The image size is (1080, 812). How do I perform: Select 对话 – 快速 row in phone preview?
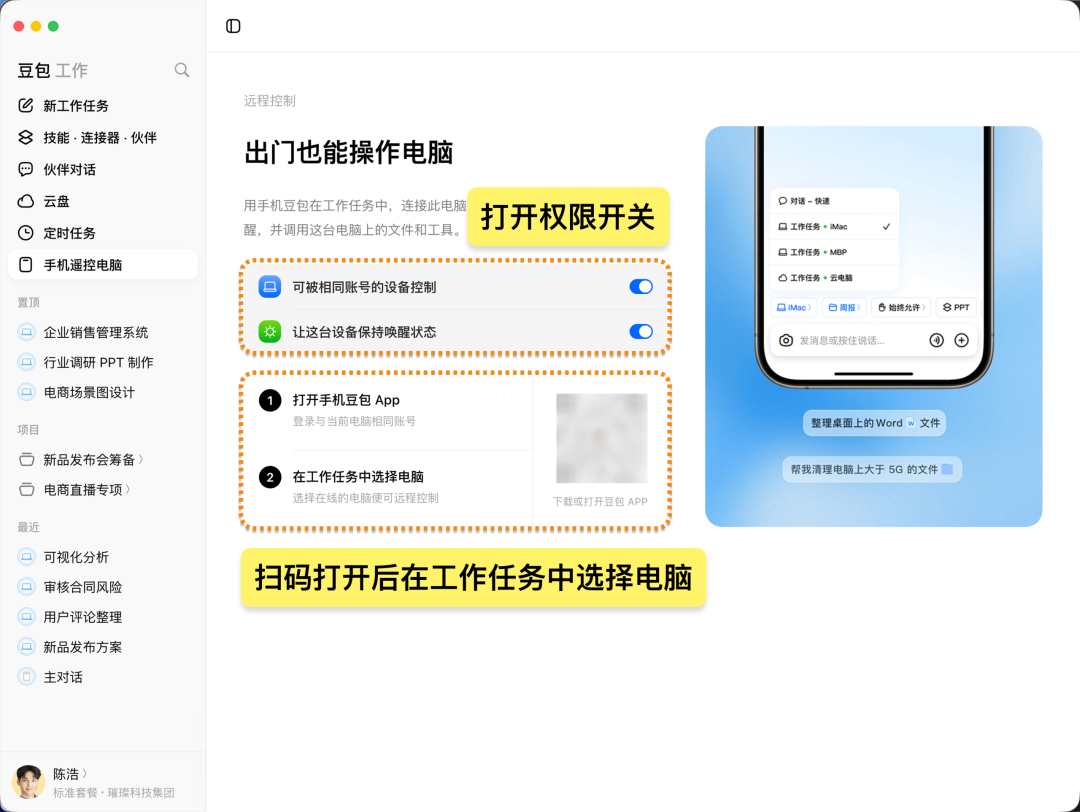pyautogui.click(x=834, y=201)
